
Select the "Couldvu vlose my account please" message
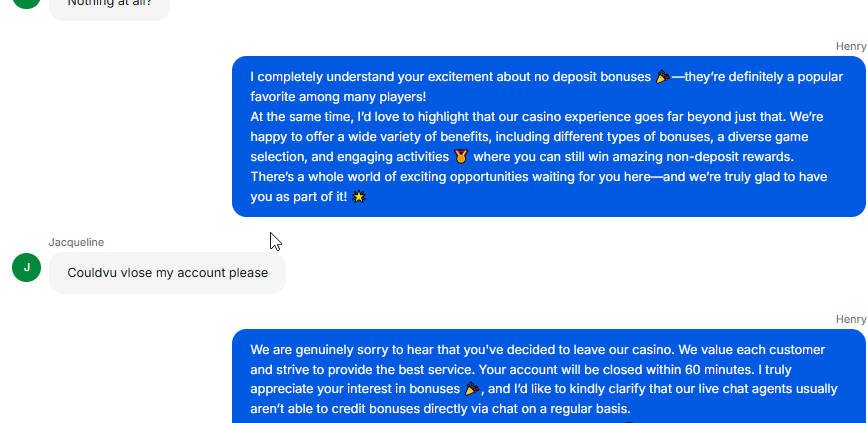pos(167,273)
